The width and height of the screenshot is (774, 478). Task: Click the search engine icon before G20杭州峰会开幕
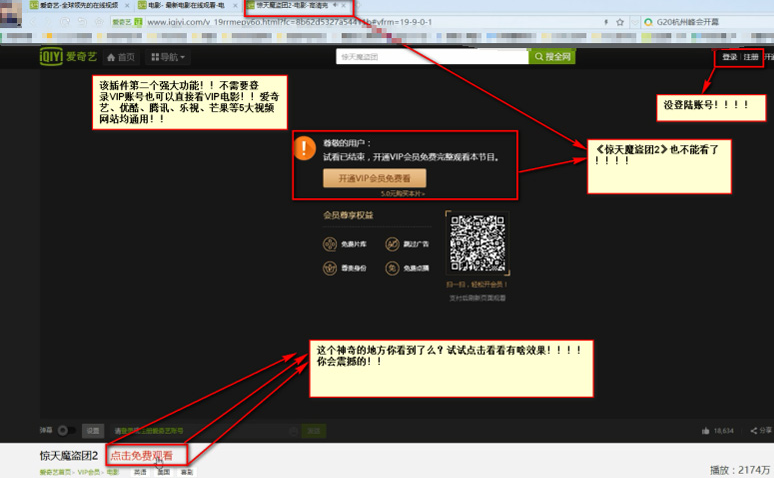point(648,22)
